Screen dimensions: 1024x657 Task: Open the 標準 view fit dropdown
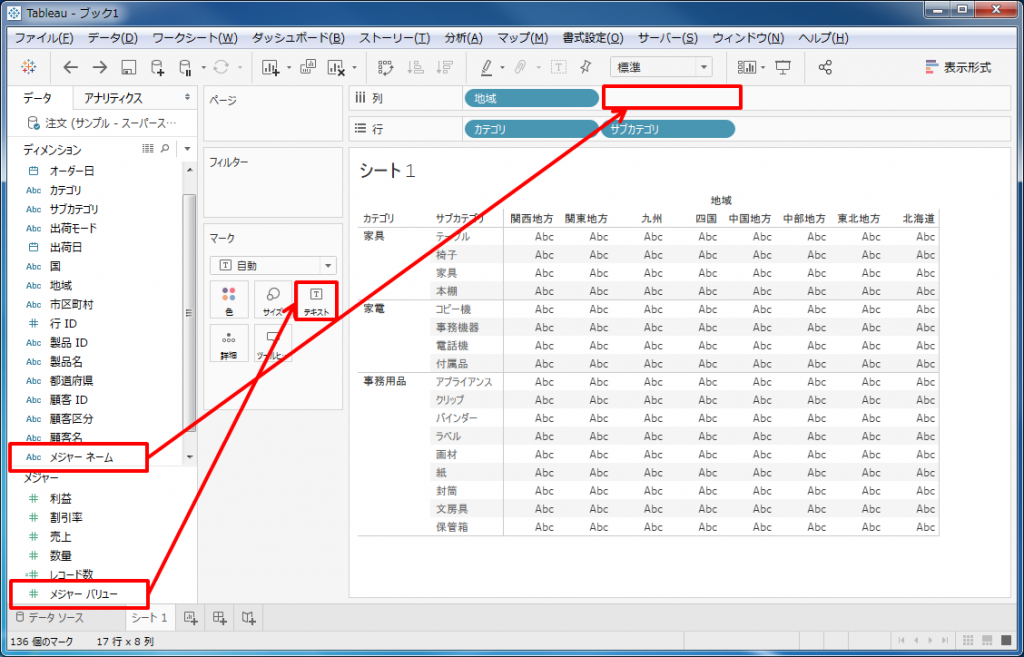click(660, 67)
